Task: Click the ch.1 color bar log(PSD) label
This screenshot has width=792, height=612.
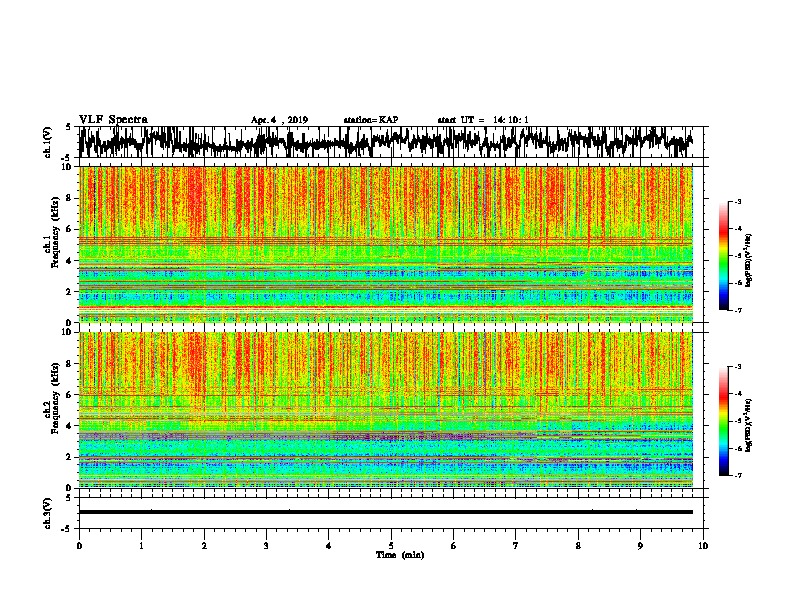Action: point(748,260)
